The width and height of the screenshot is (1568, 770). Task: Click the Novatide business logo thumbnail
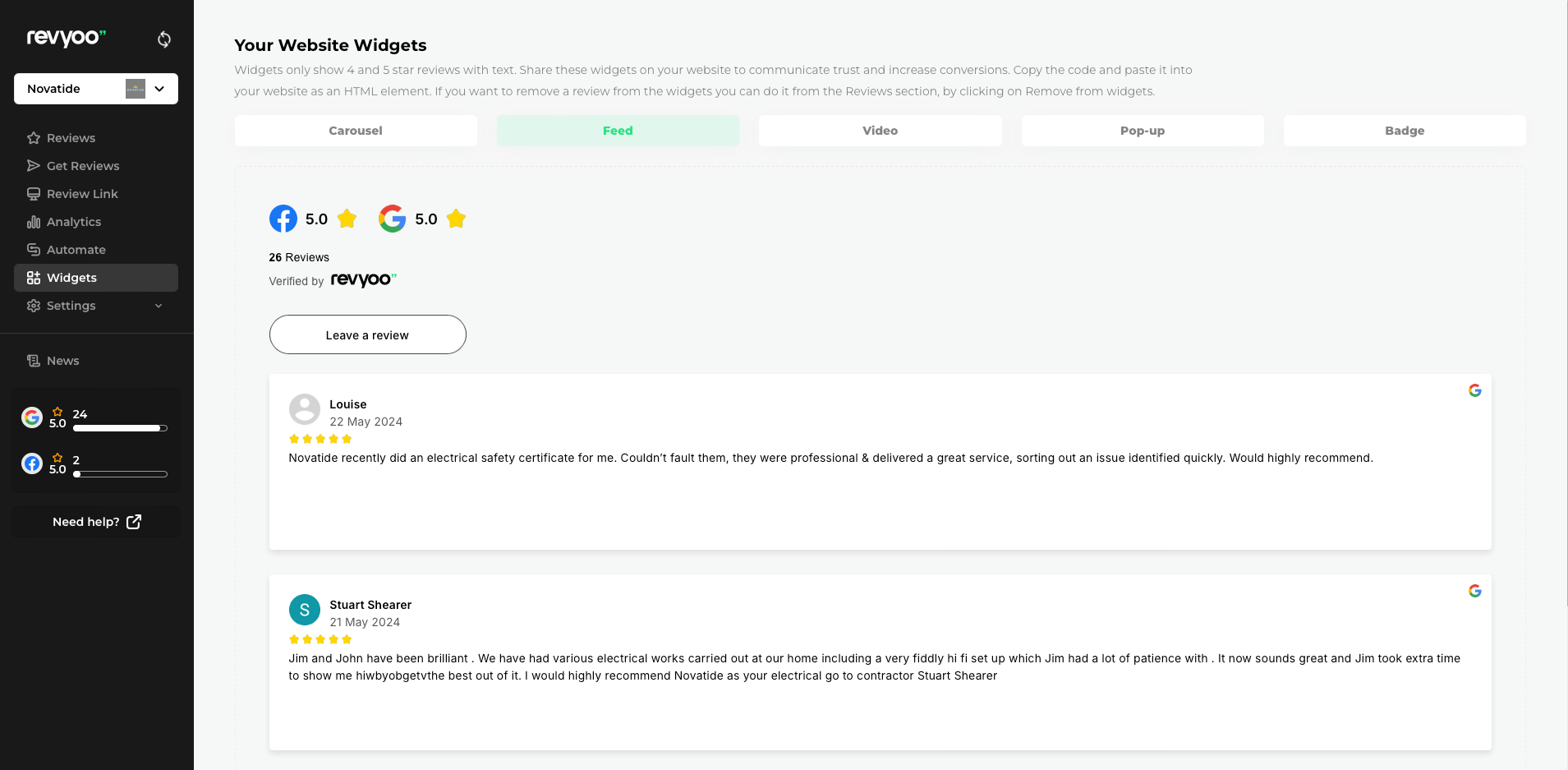pos(136,89)
